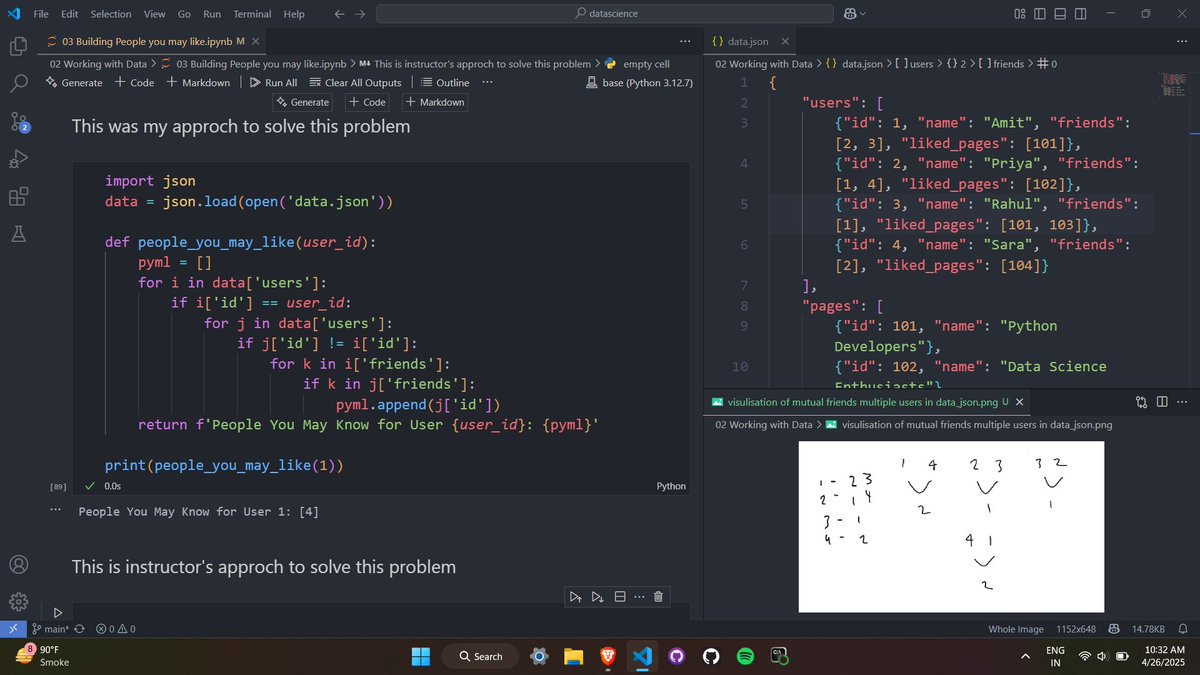Viewport: 1200px width, 675px height.
Task: Click Whole Image zoom in status bar
Action: (x=1015, y=629)
